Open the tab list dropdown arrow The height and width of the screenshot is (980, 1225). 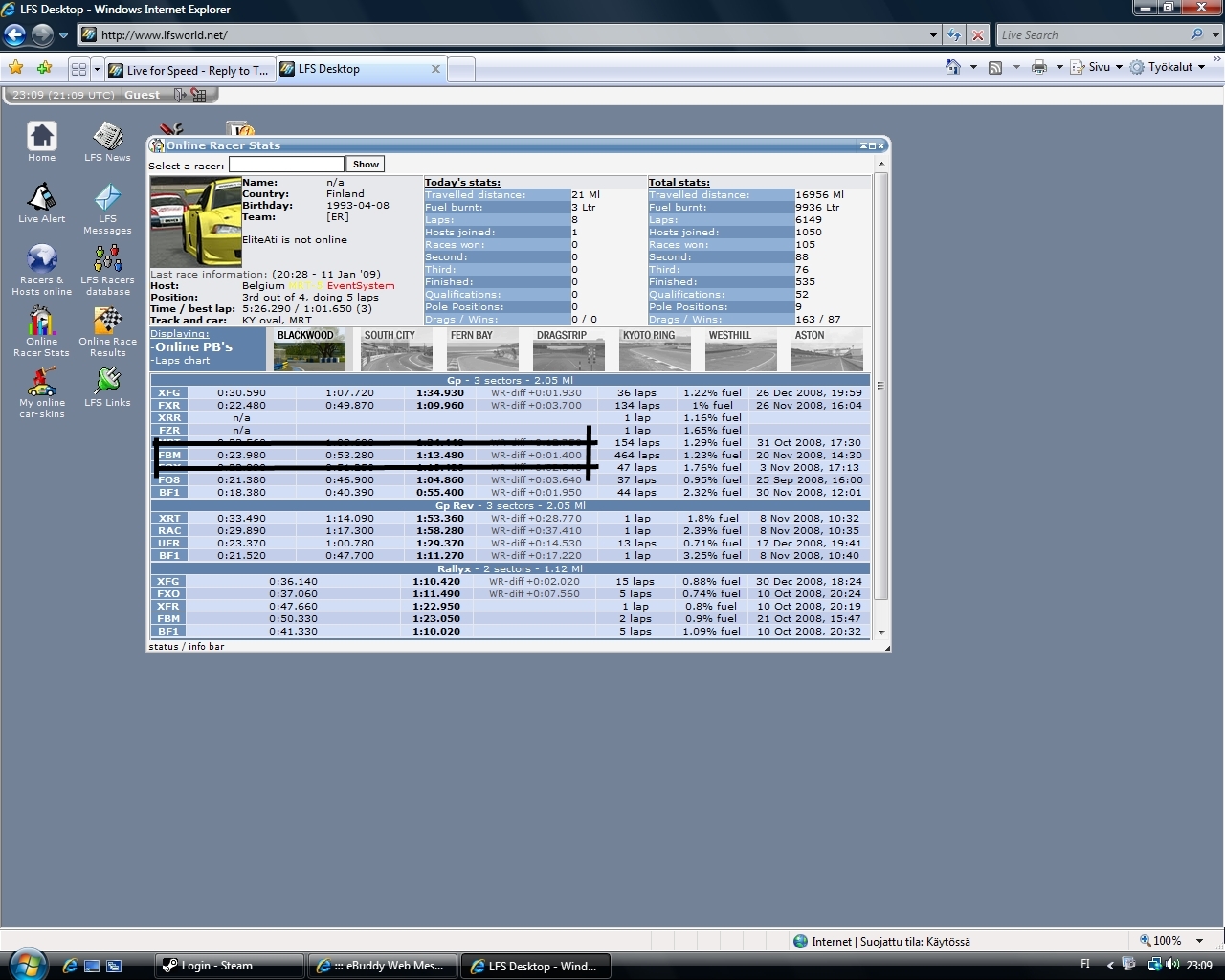click(x=97, y=69)
